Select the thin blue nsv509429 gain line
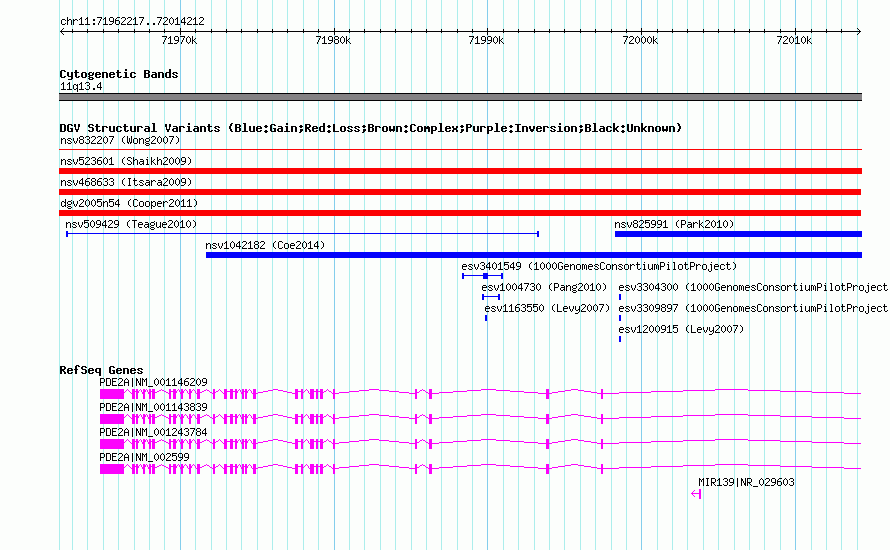890x550 pixels. [x=303, y=234]
